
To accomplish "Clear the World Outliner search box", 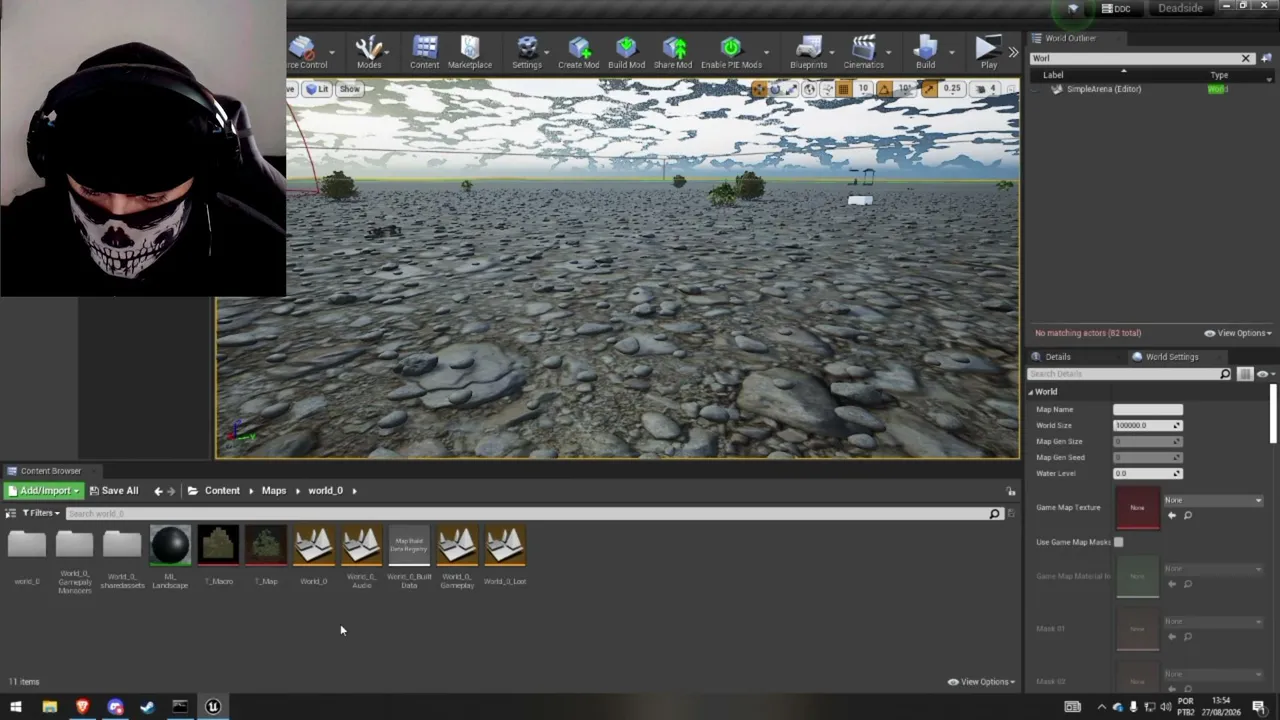I will pyautogui.click(x=1246, y=58).
